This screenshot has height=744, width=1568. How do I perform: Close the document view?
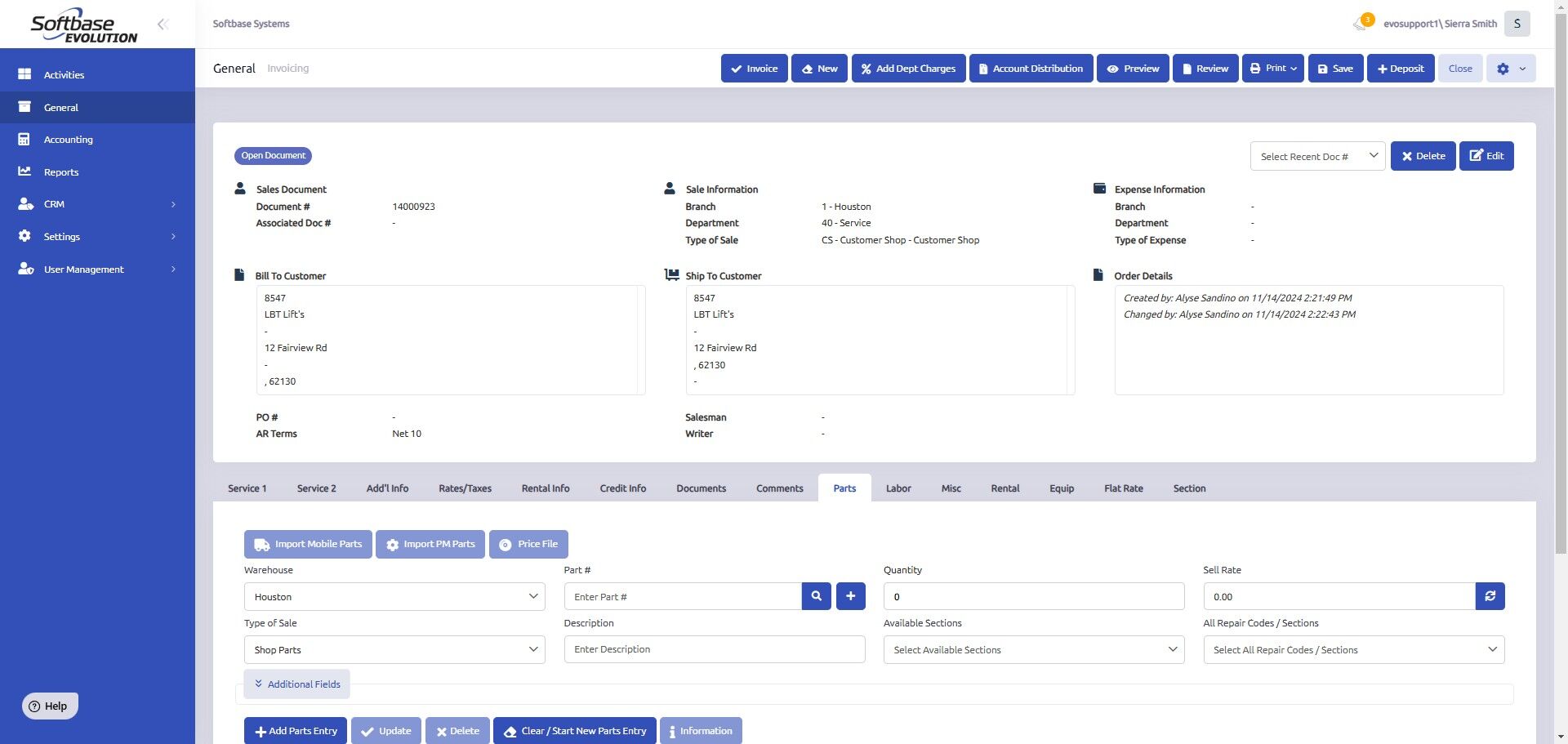[1460, 69]
